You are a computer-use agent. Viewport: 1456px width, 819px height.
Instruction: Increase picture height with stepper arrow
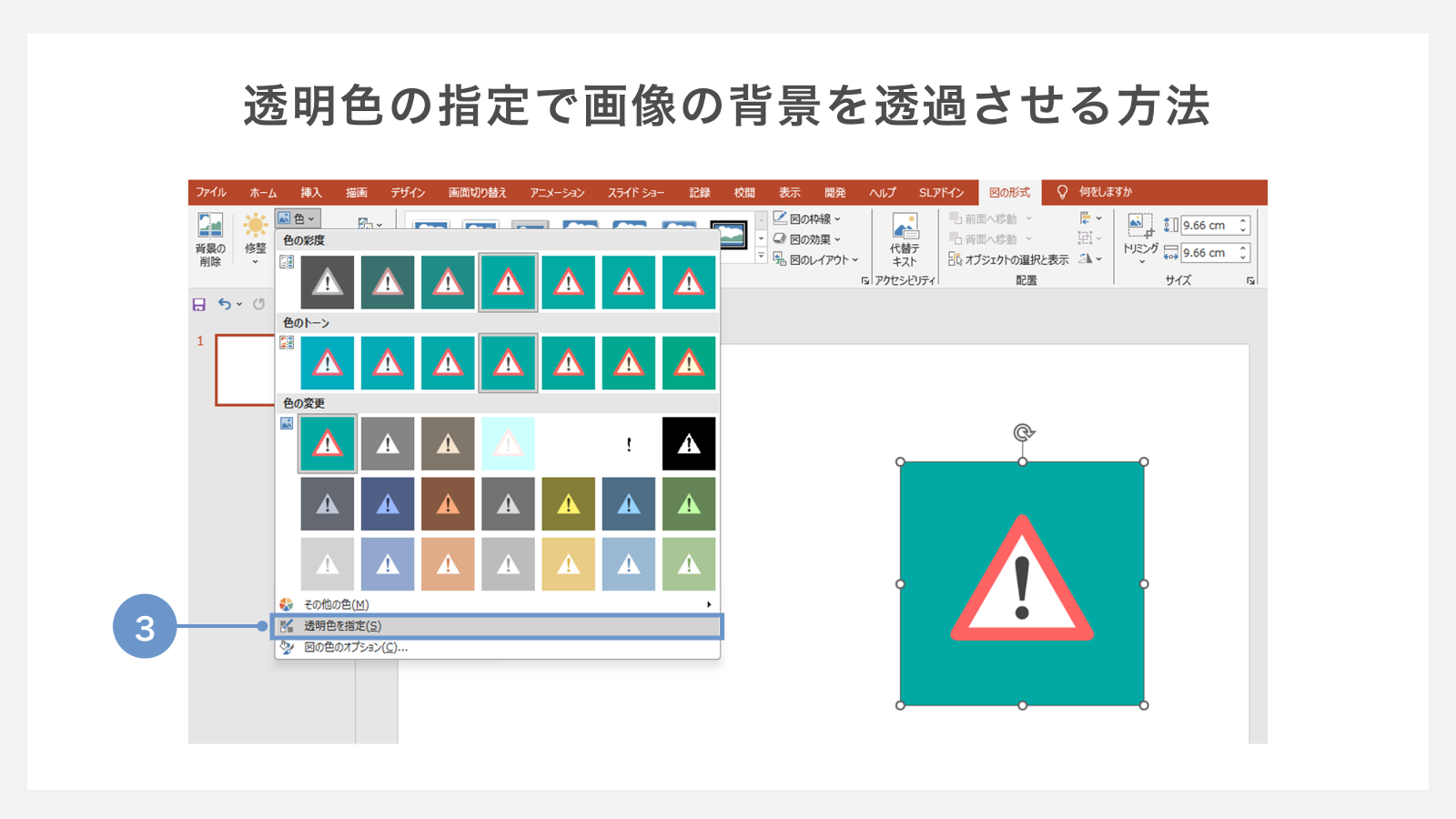[x=1244, y=220]
